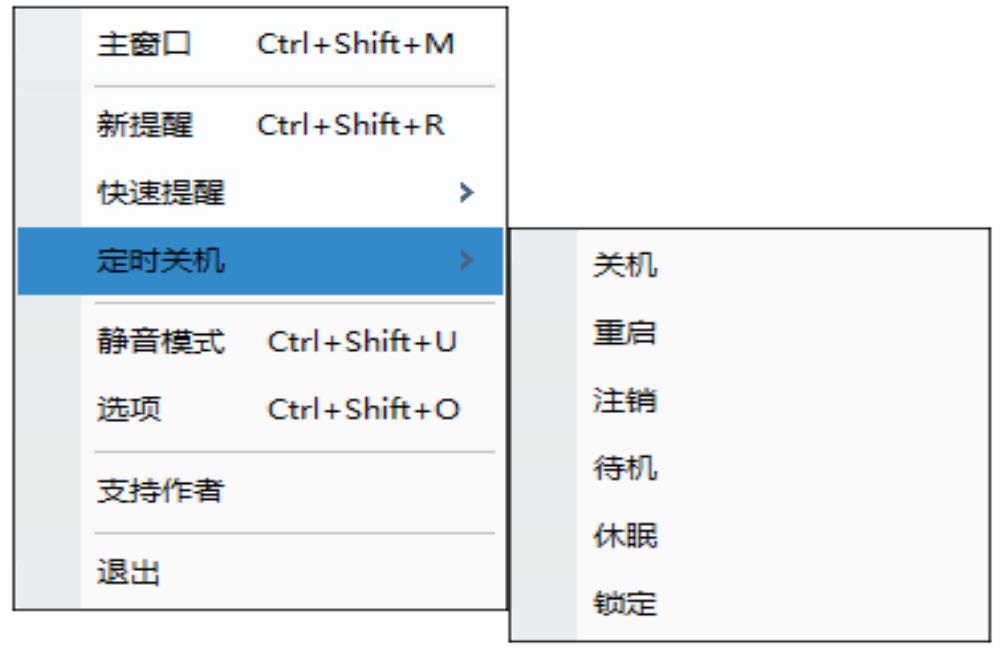Select 待机 standby option
The image size is (1000, 650).
point(625,469)
